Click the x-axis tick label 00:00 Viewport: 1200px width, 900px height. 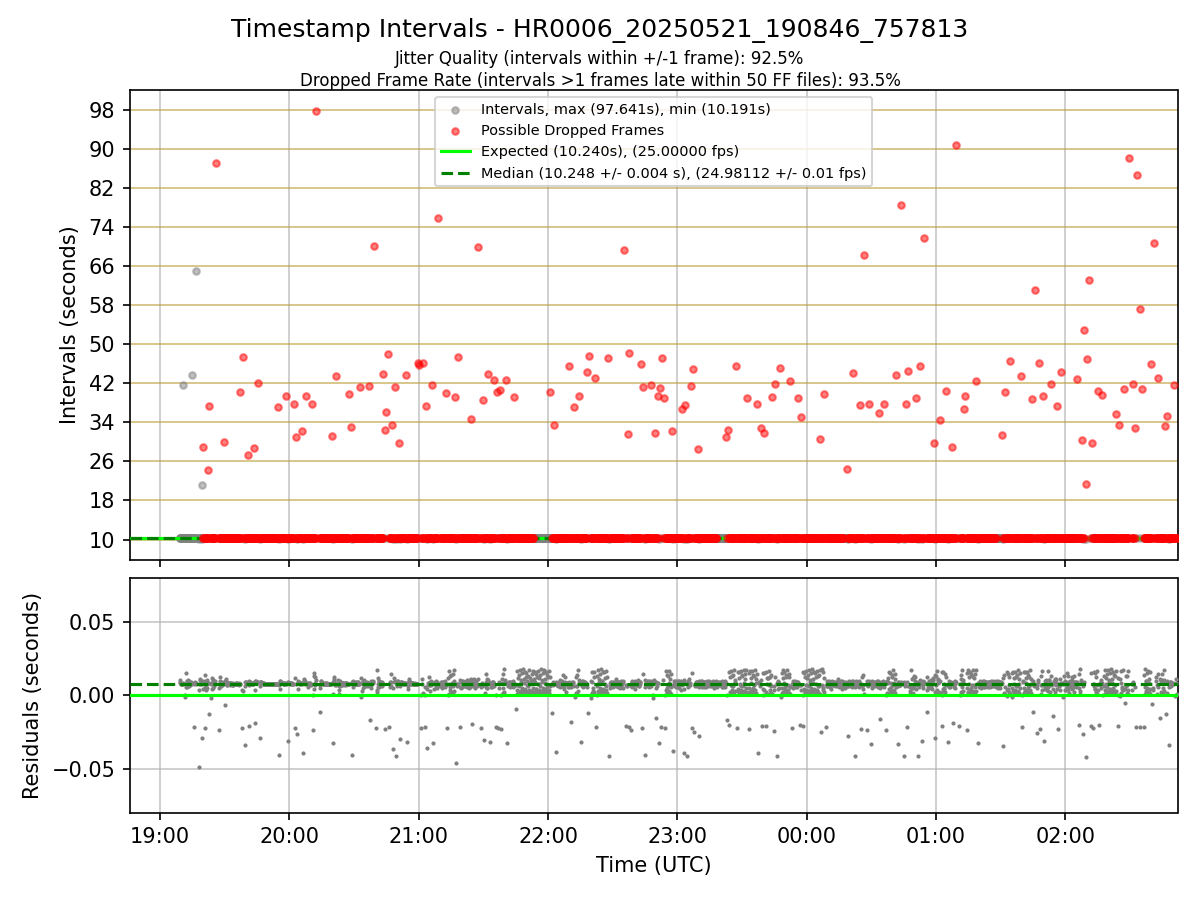point(806,834)
